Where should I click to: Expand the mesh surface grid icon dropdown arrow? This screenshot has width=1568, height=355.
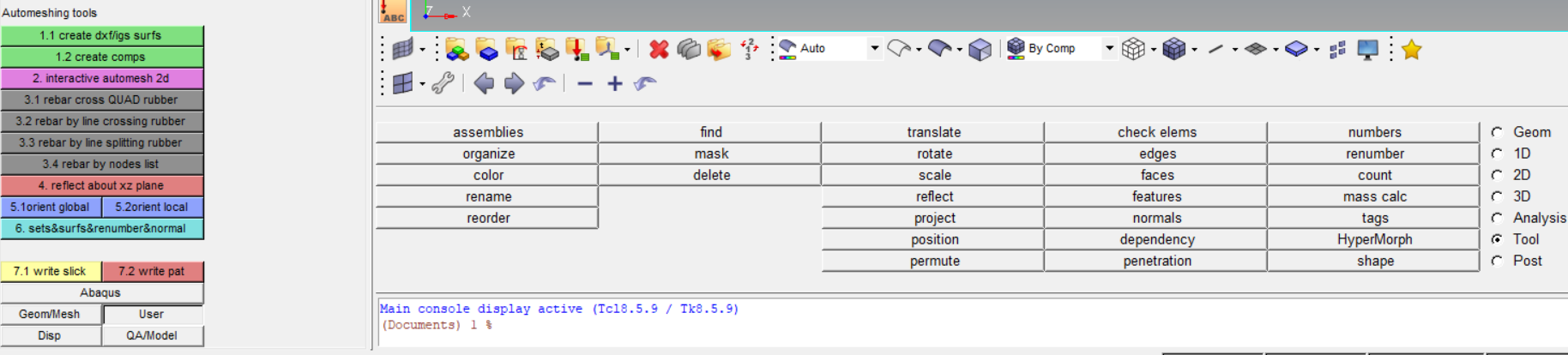[422, 50]
